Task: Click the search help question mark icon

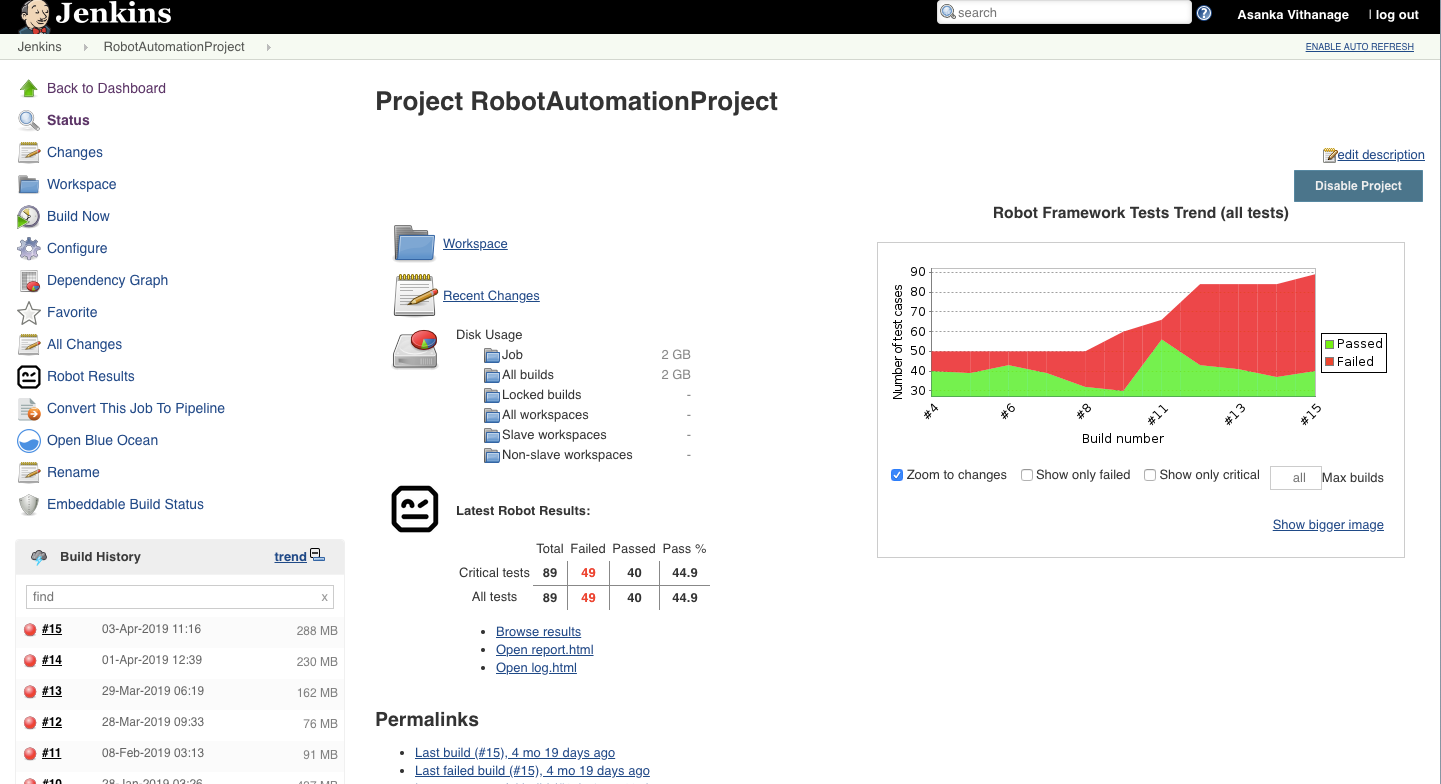Action: point(1204,13)
